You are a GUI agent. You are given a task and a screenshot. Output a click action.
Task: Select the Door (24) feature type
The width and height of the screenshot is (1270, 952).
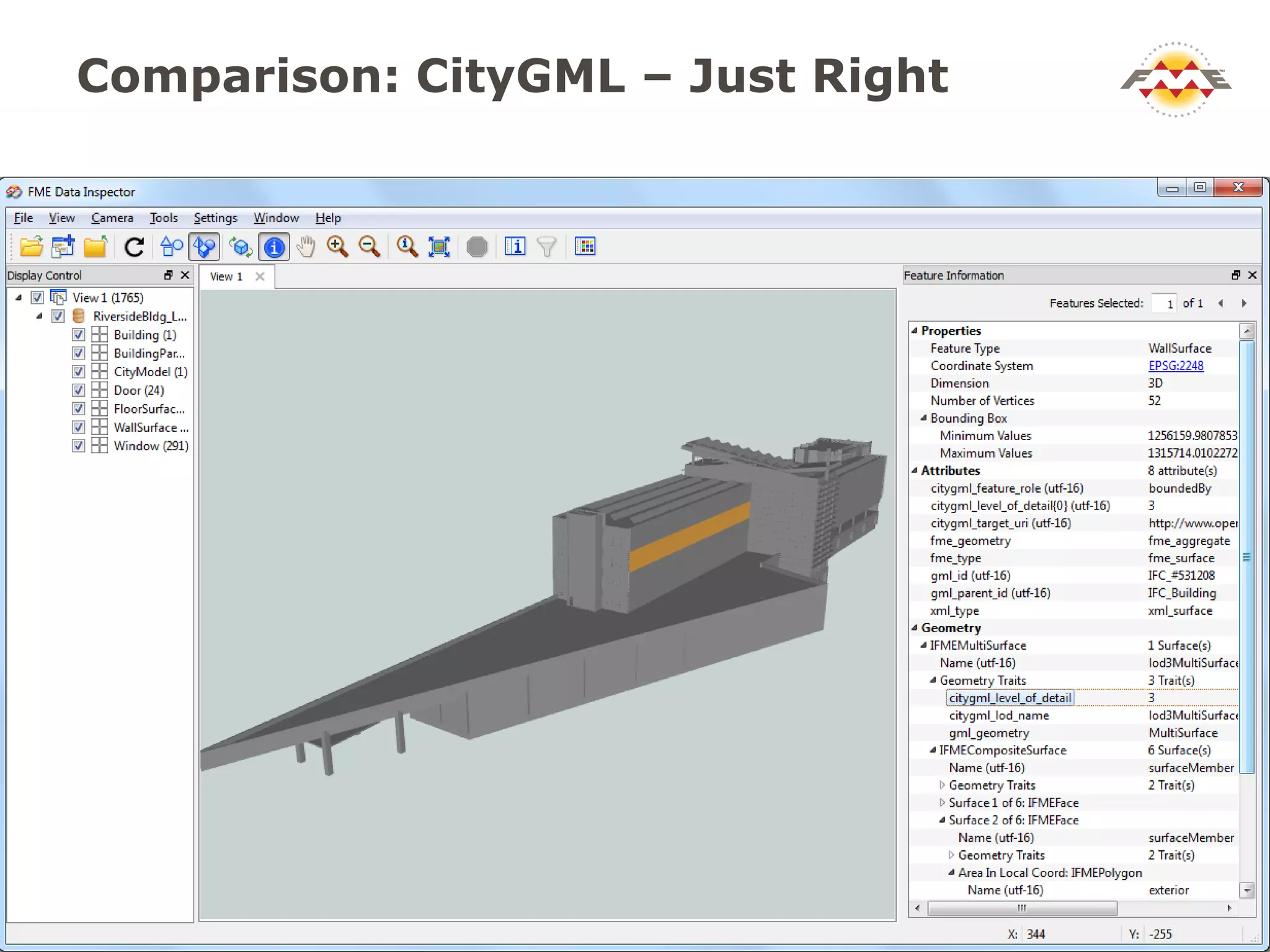[x=139, y=390]
